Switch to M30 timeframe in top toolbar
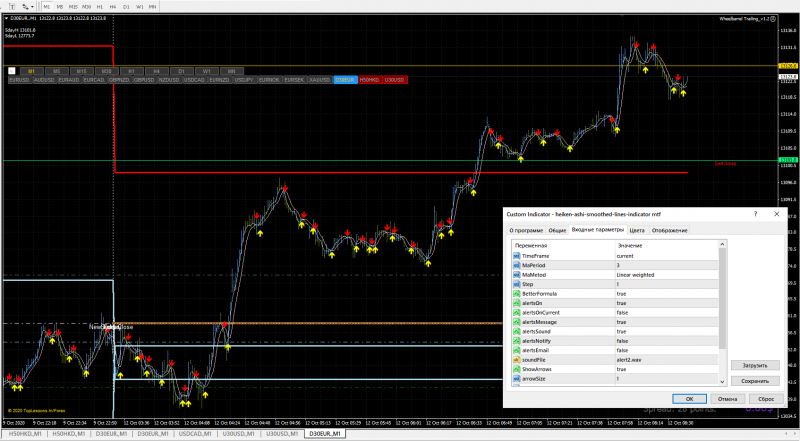The image size is (800, 441). (x=86, y=7)
